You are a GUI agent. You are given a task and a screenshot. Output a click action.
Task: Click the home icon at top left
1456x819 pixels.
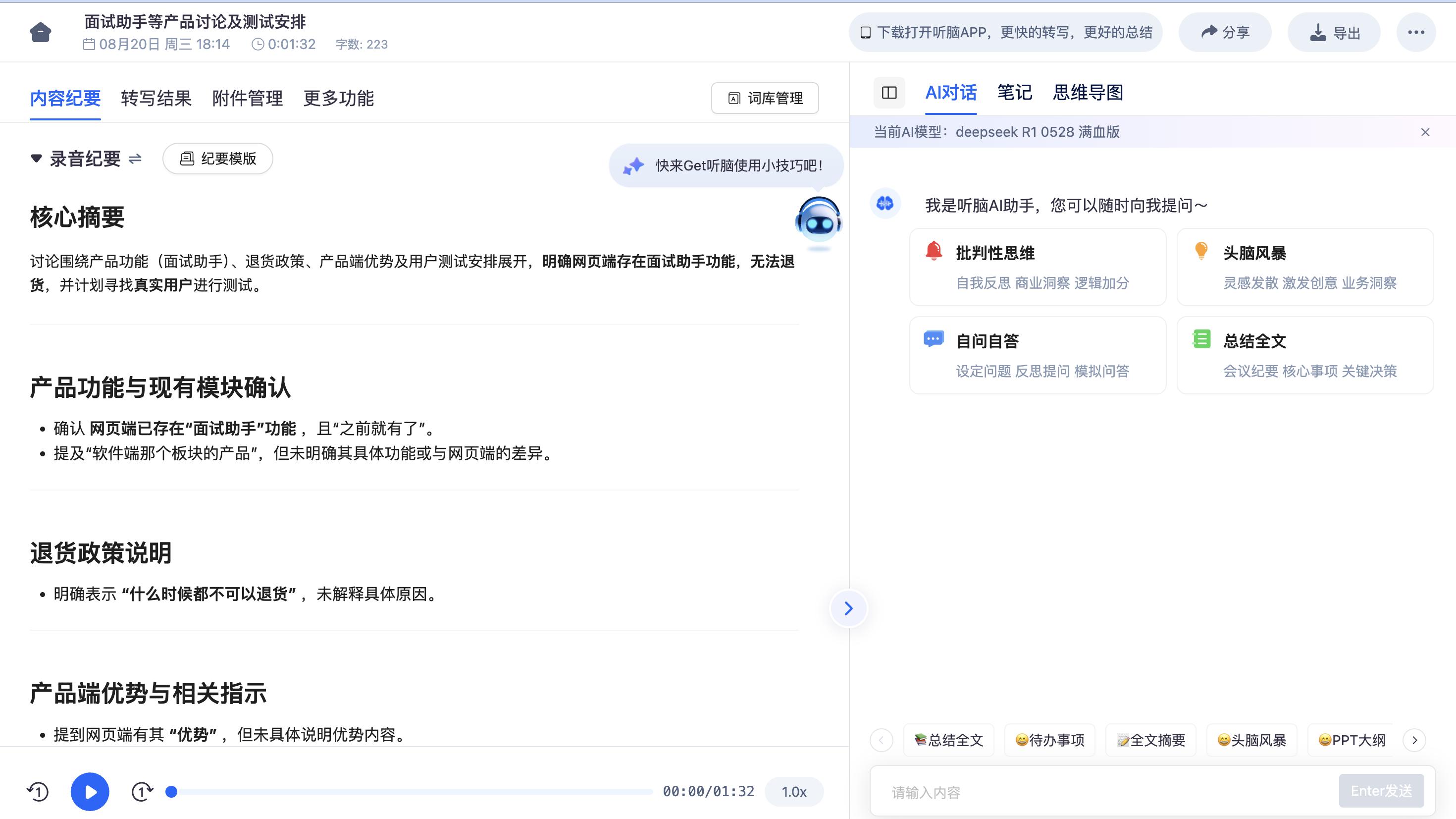click(40, 32)
